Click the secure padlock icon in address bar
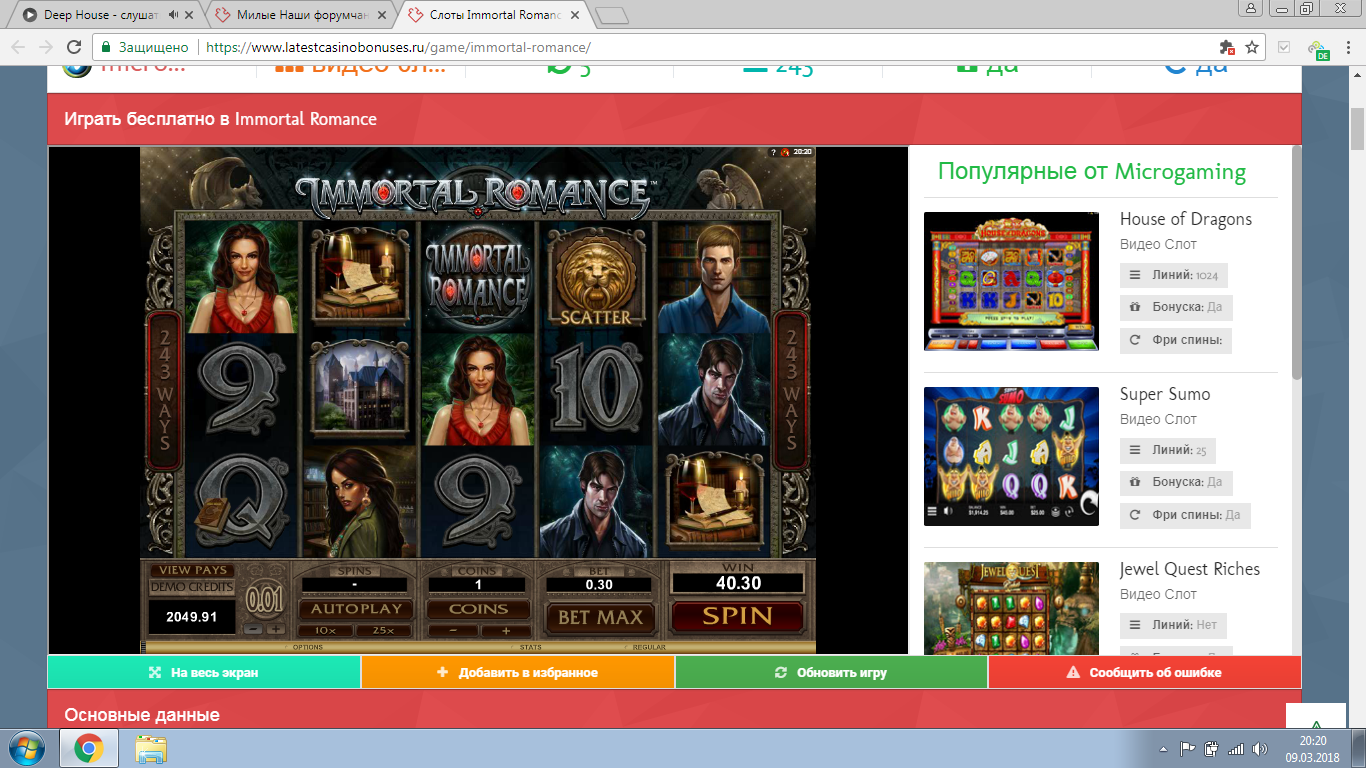Image resolution: width=1366 pixels, height=768 pixels. click(x=106, y=47)
